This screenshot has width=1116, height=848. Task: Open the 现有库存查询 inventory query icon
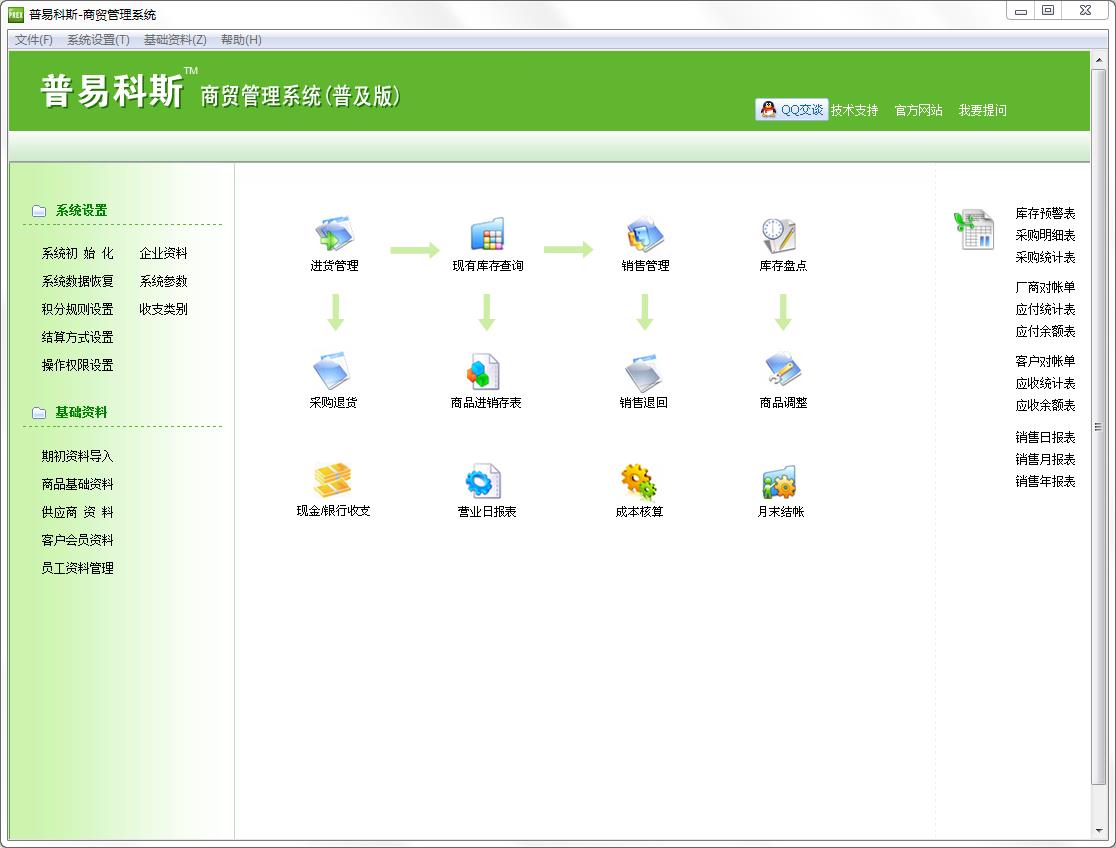(x=488, y=235)
